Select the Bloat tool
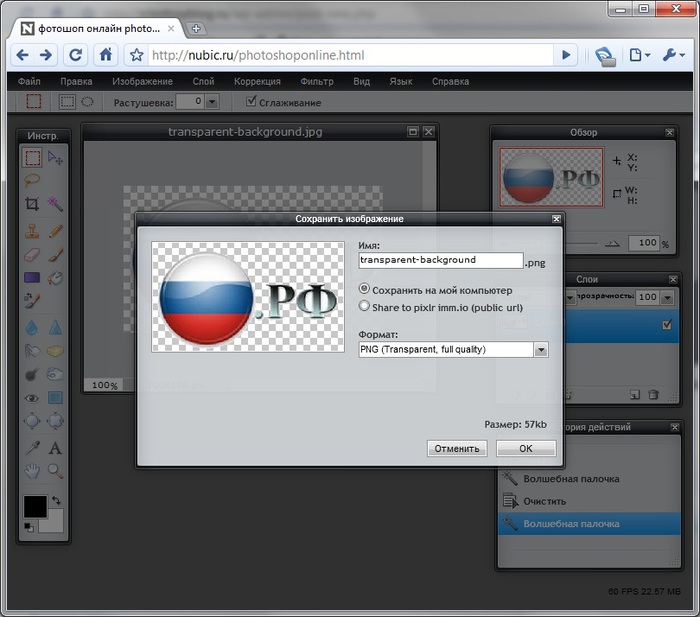The height and width of the screenshot is (617, 700). (32, 421)
